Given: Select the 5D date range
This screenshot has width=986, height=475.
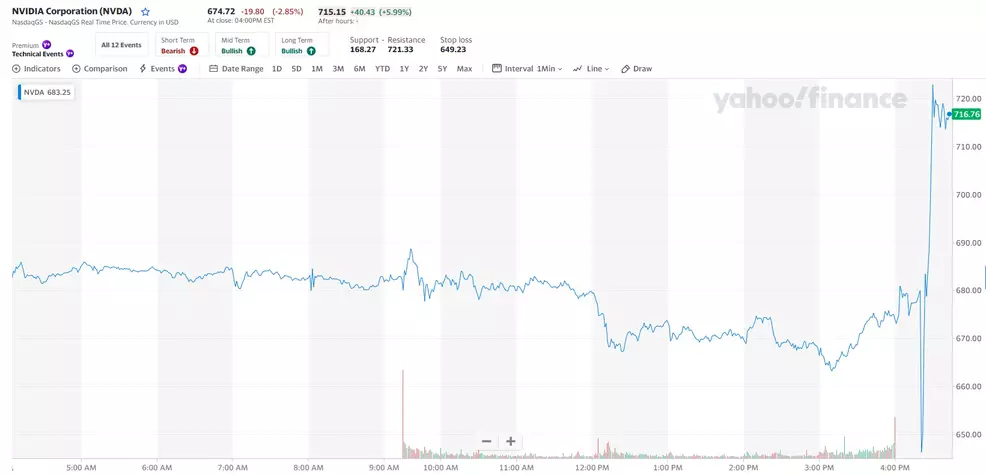Looking at the screenshot, I should [296, 69].
